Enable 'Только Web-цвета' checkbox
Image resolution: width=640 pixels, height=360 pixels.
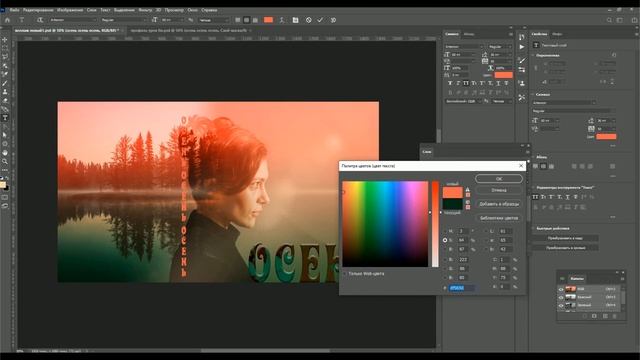(345, 274)
